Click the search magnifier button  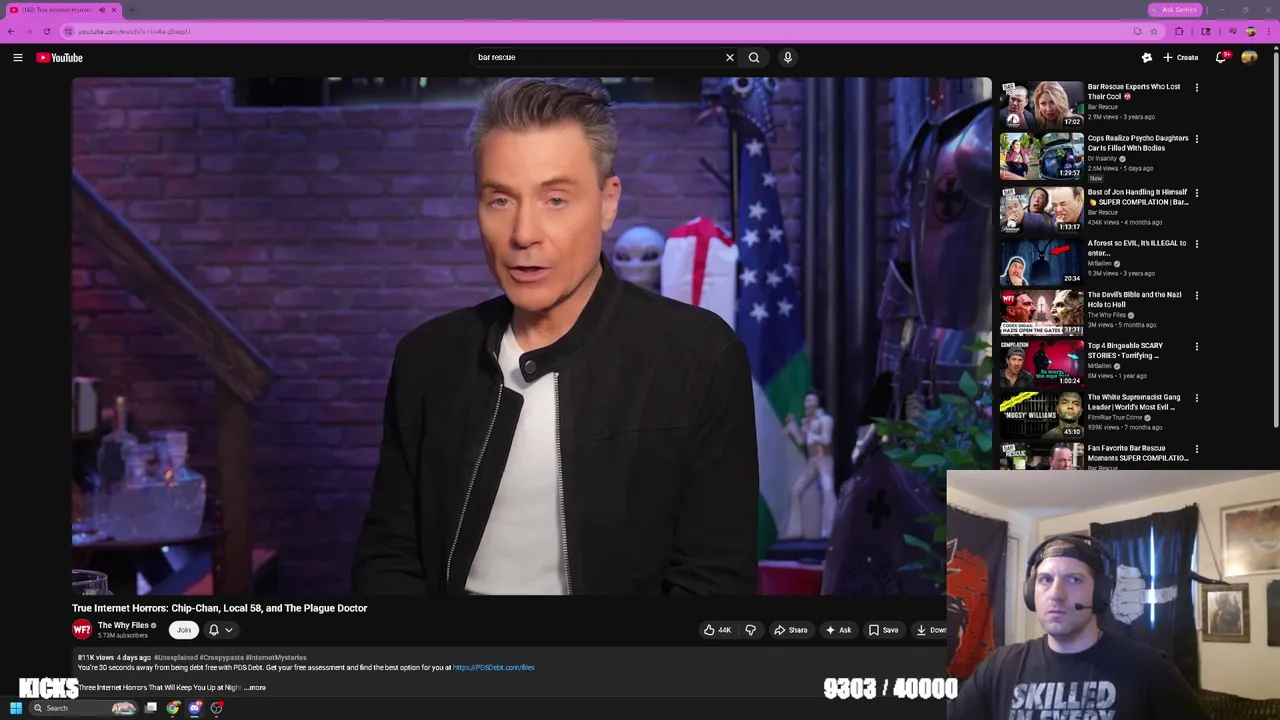point(754,58)
